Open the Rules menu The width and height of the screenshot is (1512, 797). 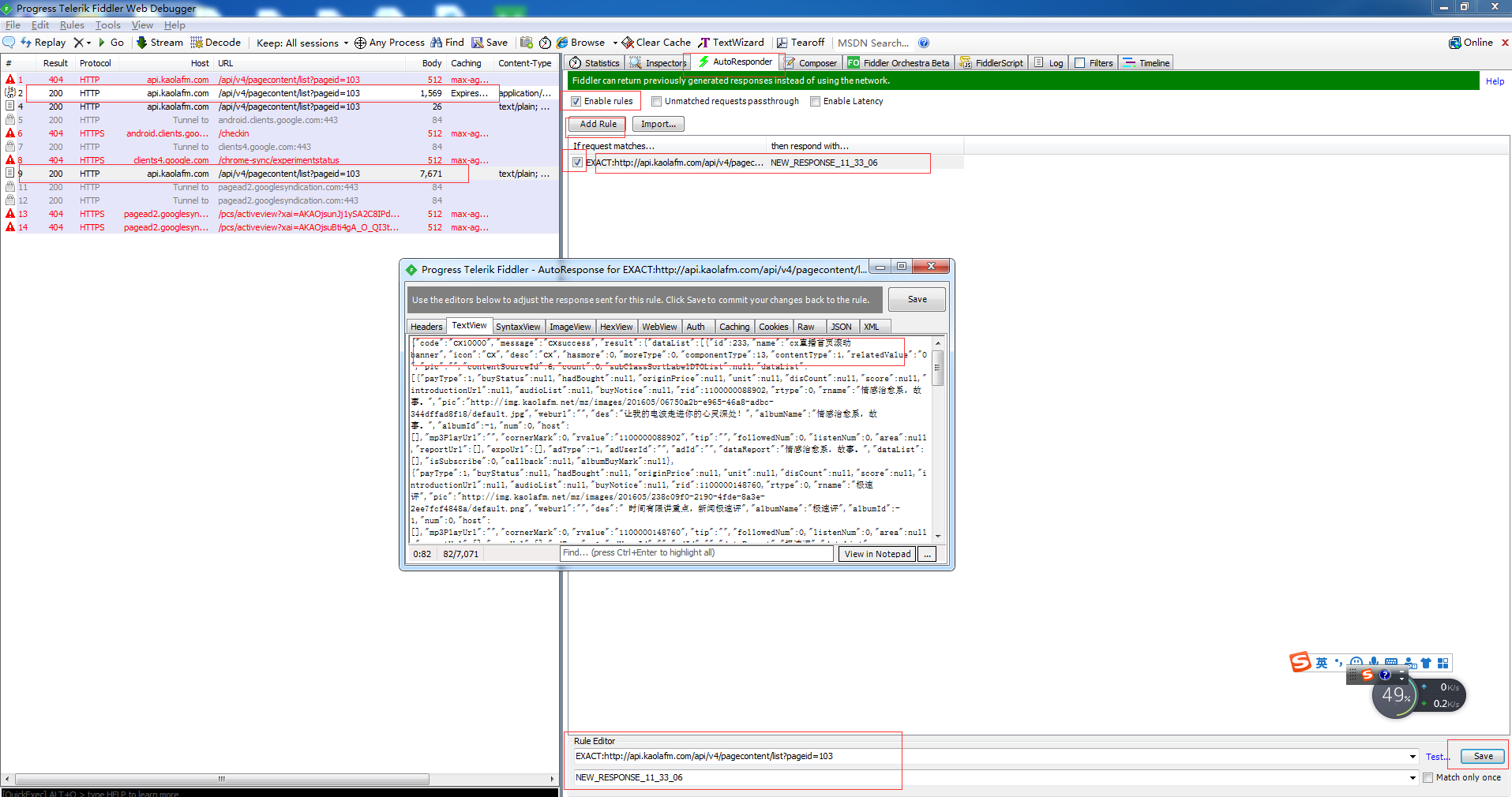(x=72, y=25)
